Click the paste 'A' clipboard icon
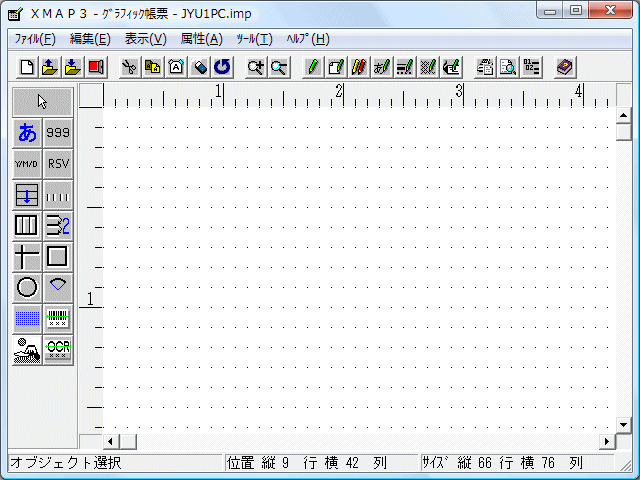The image size is (640, 480). 176,67
